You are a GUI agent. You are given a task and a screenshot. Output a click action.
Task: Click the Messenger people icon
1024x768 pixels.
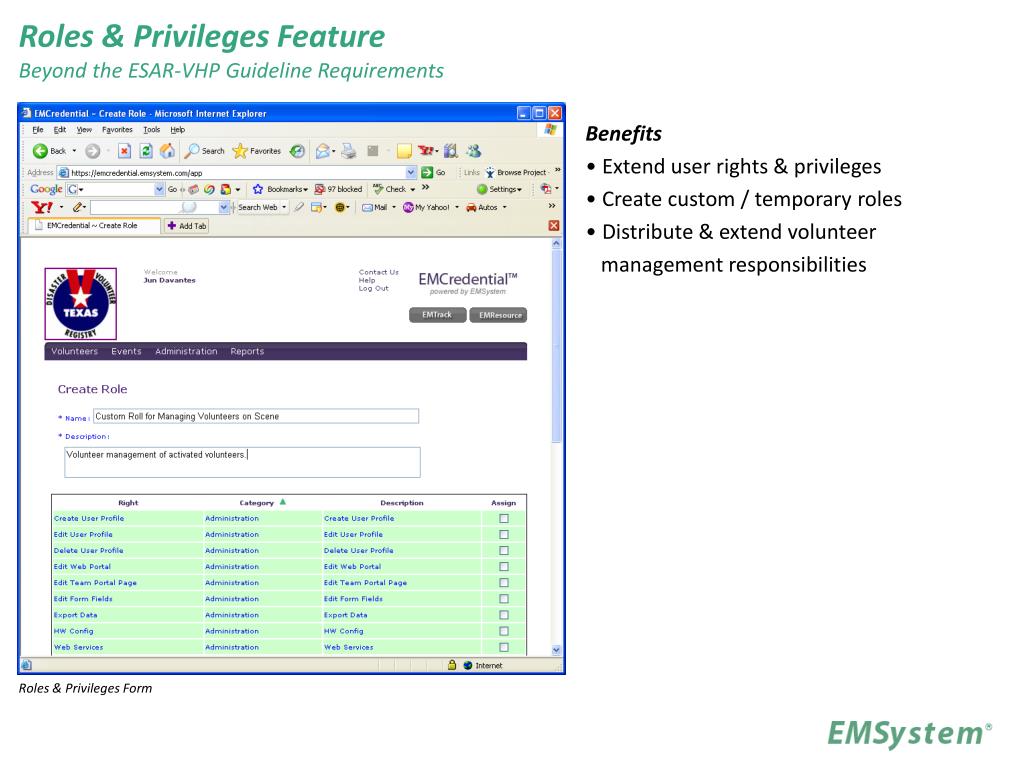[473, 151]
